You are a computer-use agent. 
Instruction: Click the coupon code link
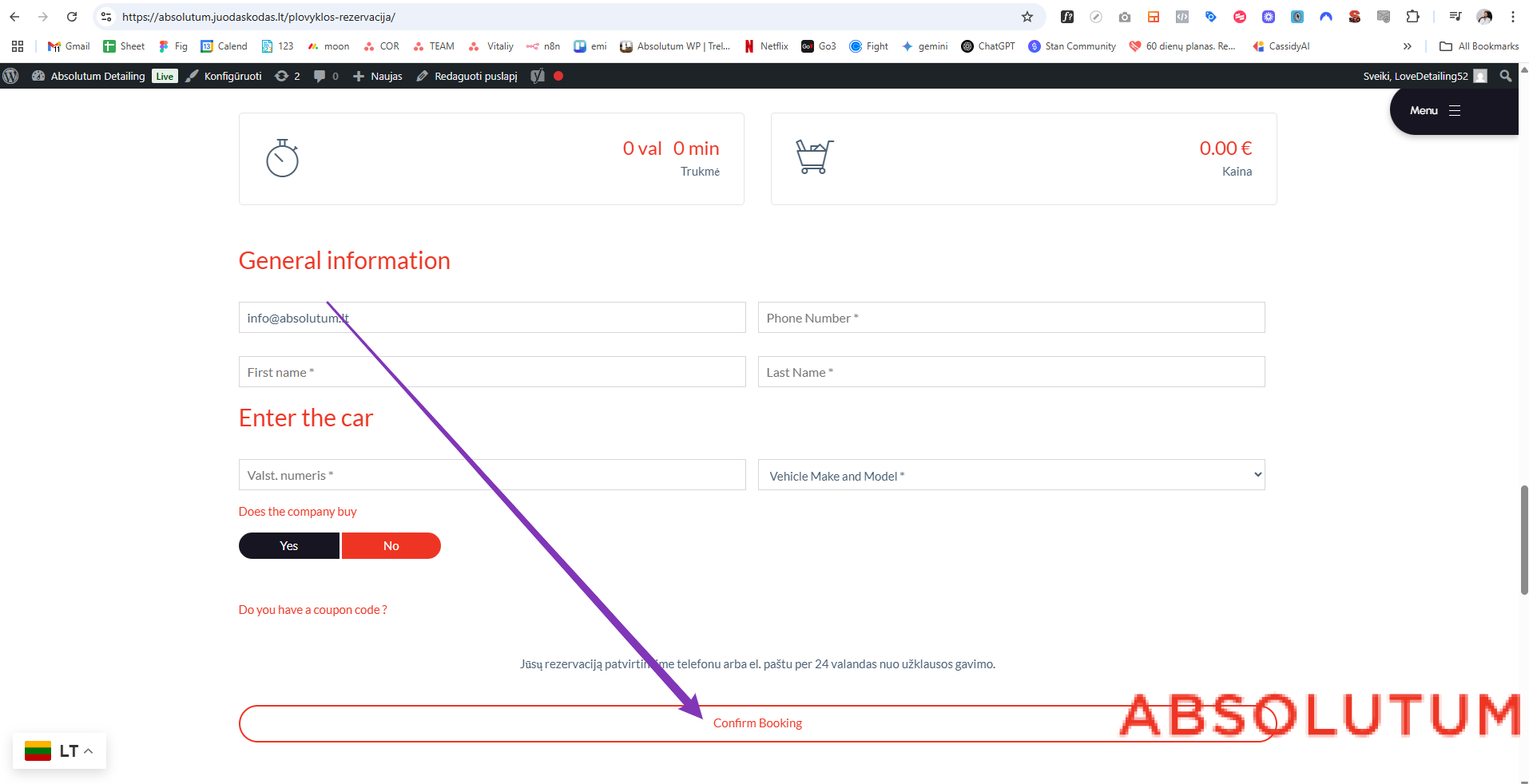(312, 610)
